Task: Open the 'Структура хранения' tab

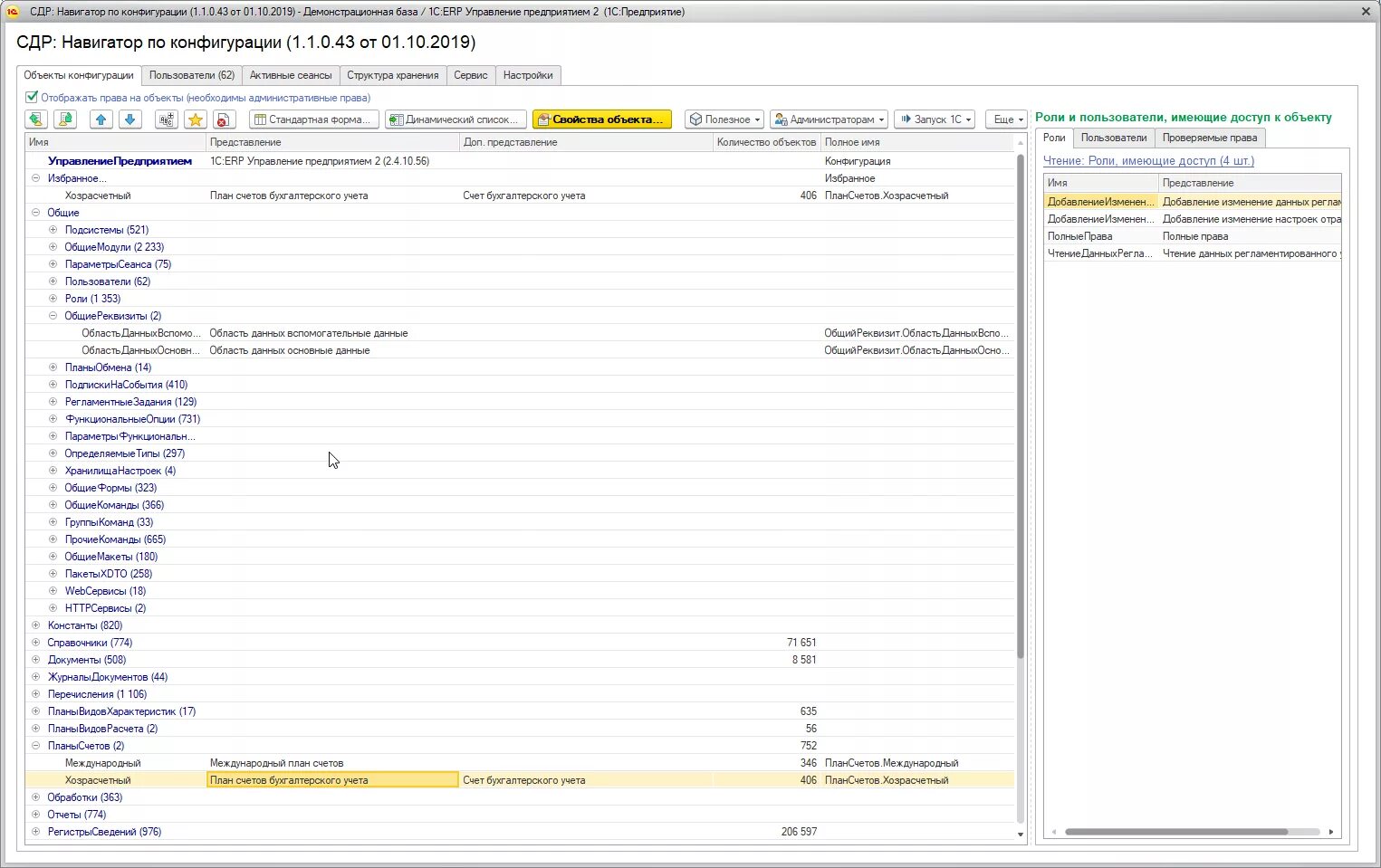Action: (393, 75)
